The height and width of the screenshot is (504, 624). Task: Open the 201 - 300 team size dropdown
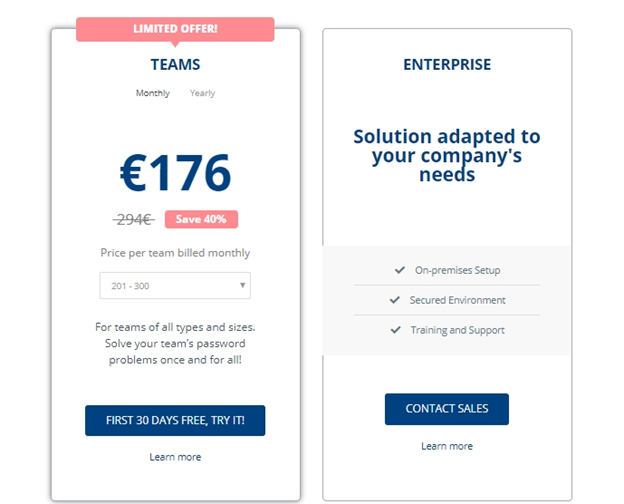pos(175,285)
